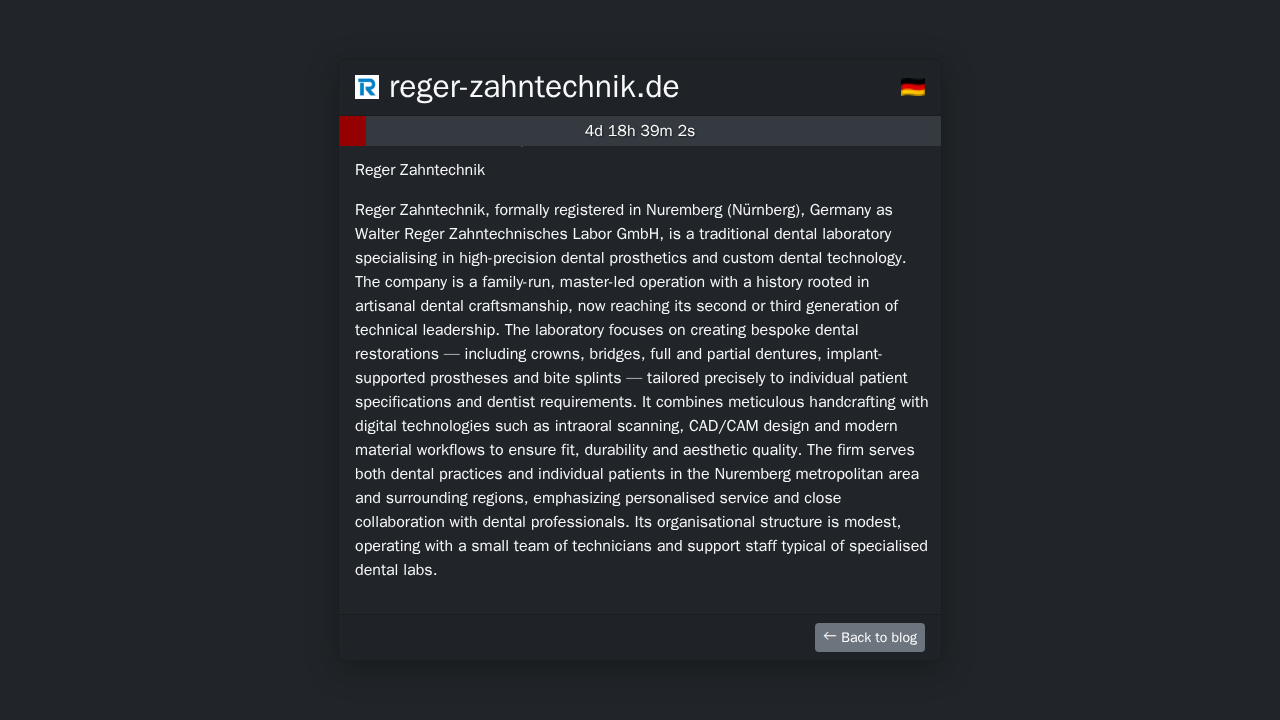Click the final words 'dental labs.'
Viewport: 1280px width, 720px height.
[396, 570]
